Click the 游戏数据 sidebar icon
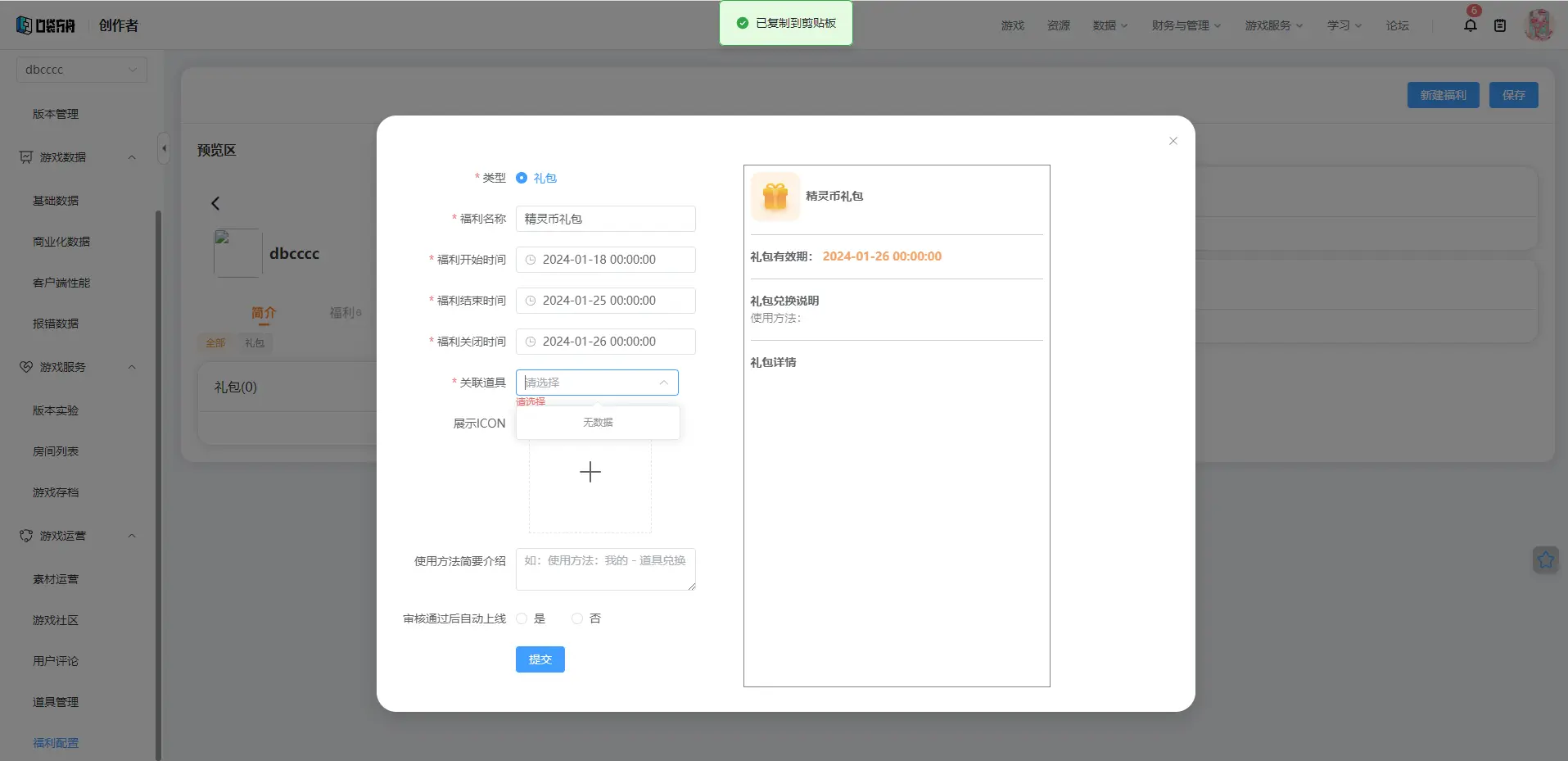 click(x=26, y=157)
